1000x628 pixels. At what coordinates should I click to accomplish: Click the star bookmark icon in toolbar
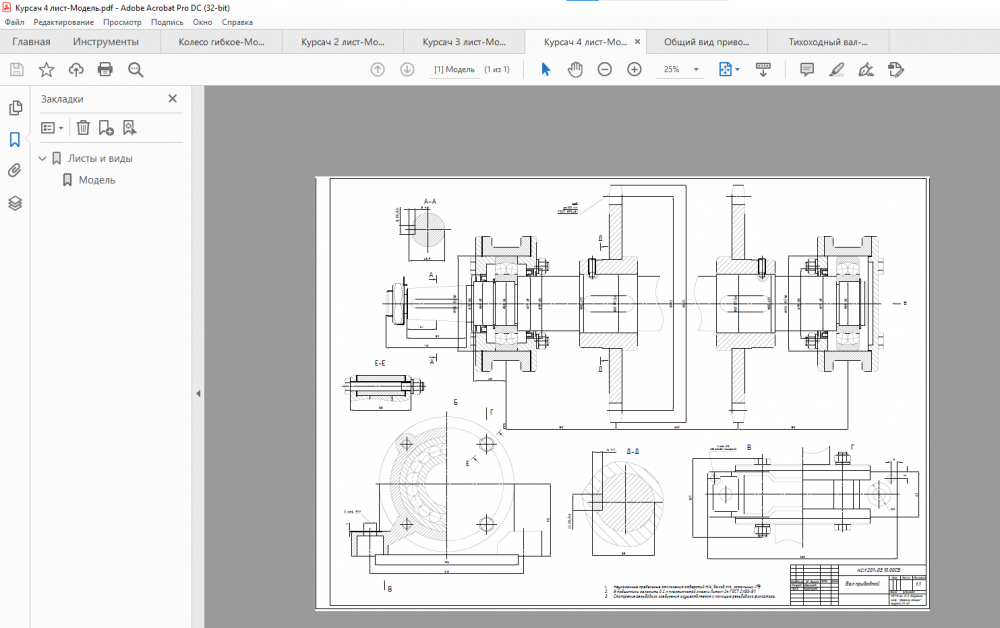pos(46,69)
